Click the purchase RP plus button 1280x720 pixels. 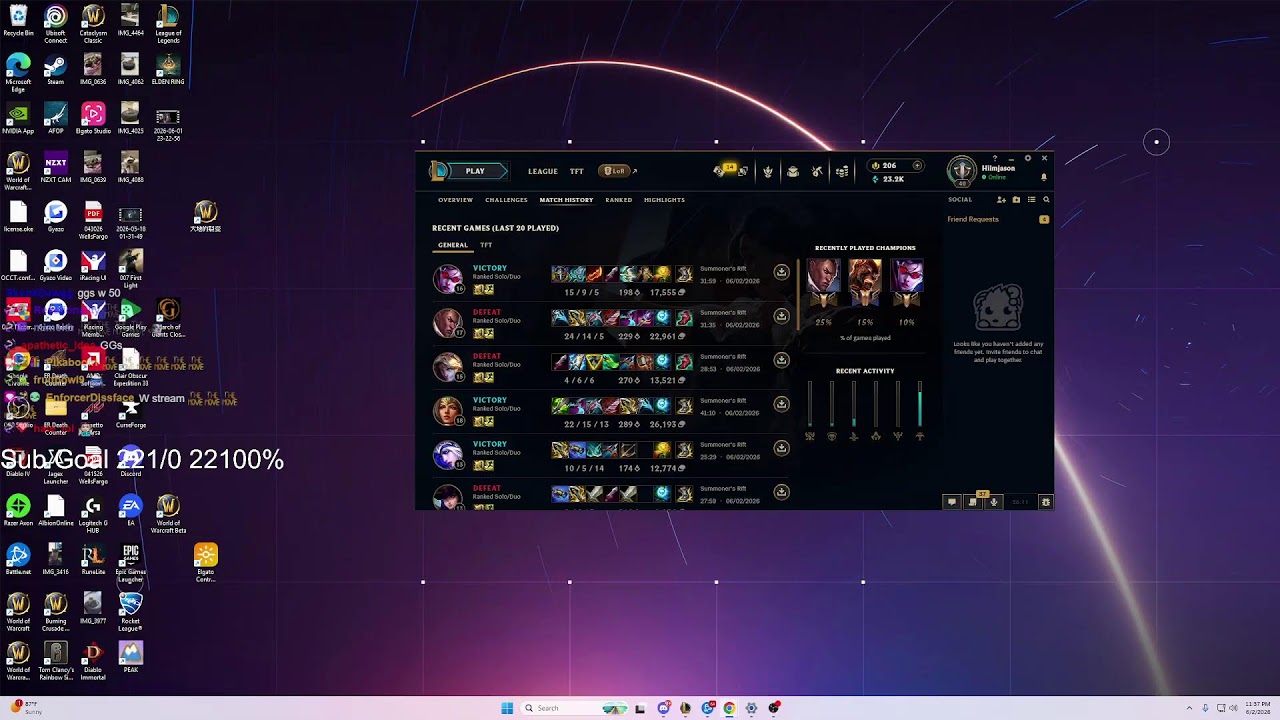point(917,166)
